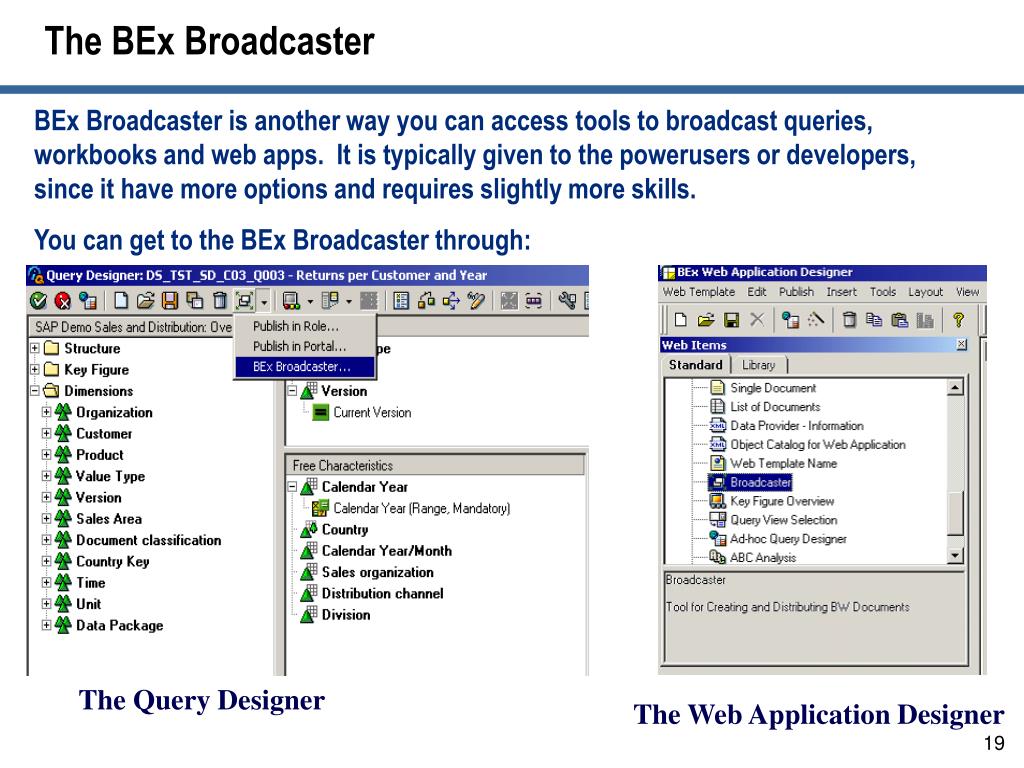Click the Save As copy icon in Query Designer
Screen dimensions: 1024x768
[195, 300]
